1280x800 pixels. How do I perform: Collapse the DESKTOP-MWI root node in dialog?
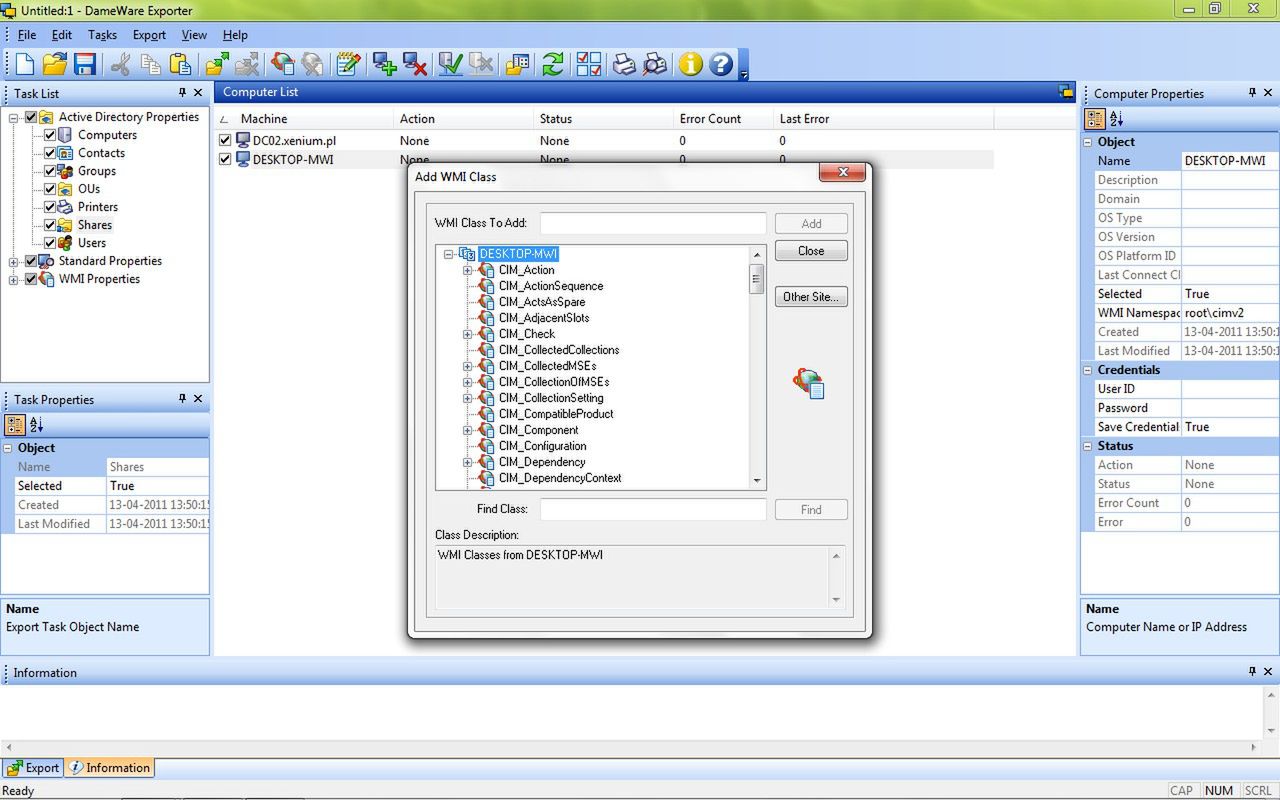click(448, 254)
